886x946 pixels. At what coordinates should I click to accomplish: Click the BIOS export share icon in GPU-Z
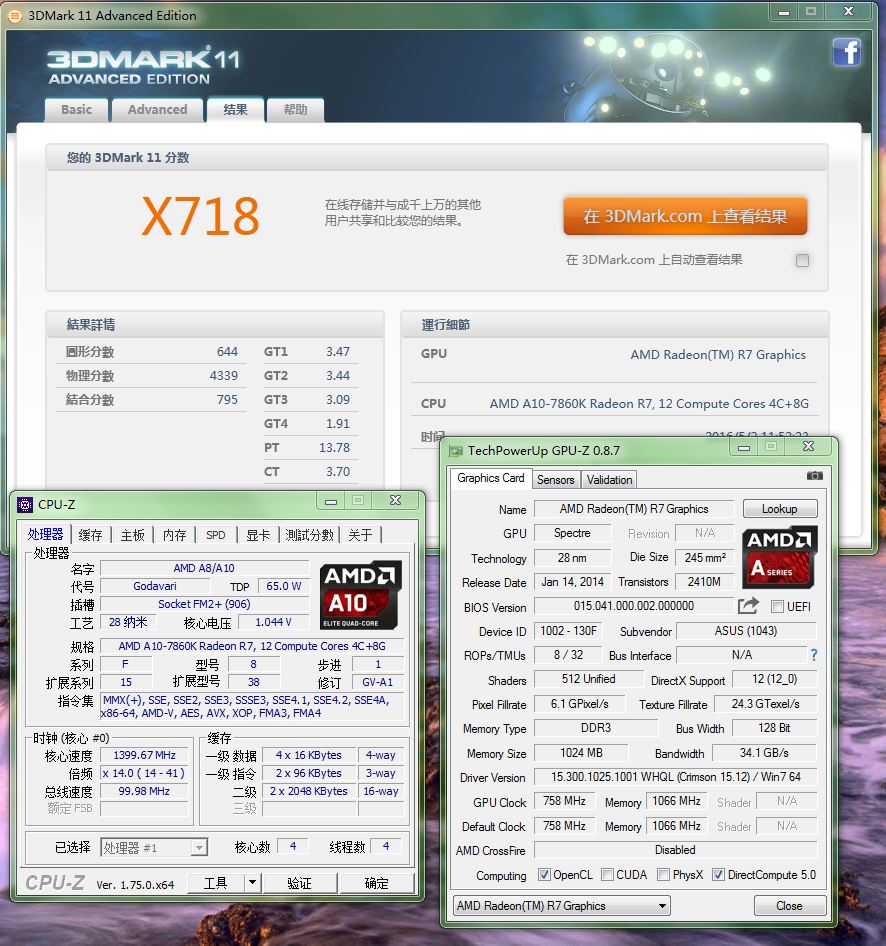click(x=748, y=605)
